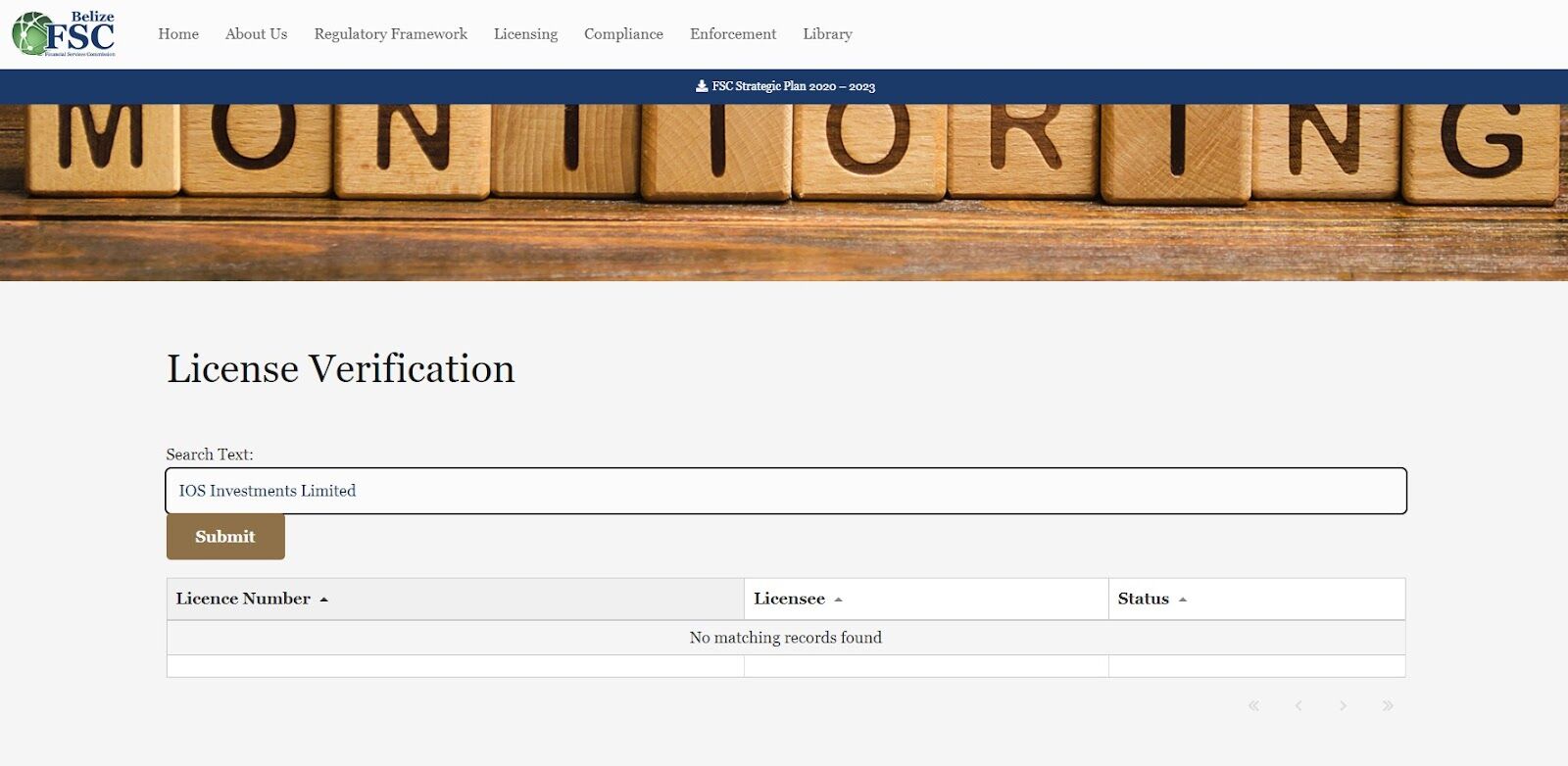The height and width of the screenshot is (766, 1568).
Task: Open the FSC Strategic Plan 2020–2023 link
Action: coord(793,86)
